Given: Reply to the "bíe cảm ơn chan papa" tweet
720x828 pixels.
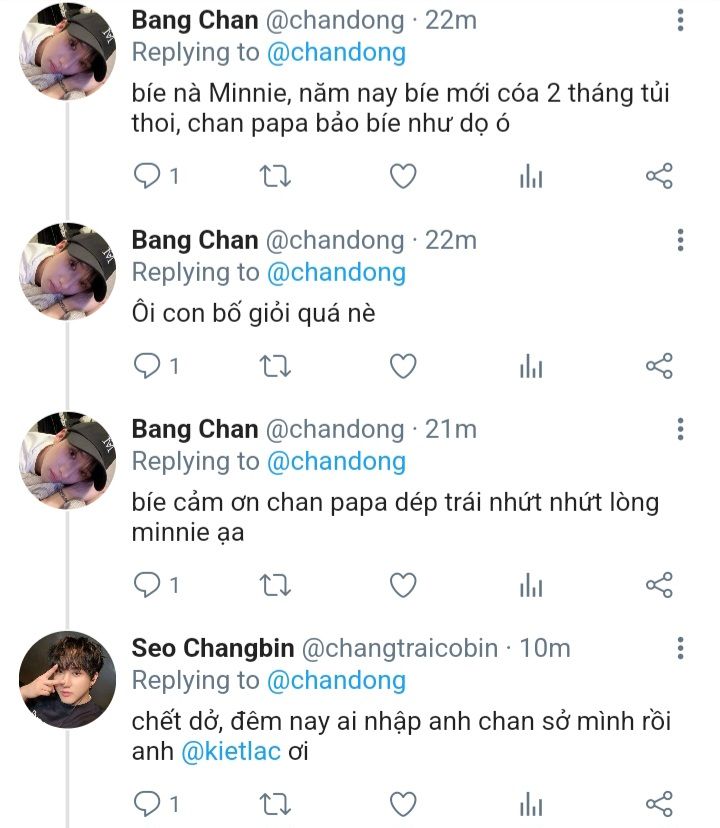Looking at the screenshot, I should pos(148,585).
